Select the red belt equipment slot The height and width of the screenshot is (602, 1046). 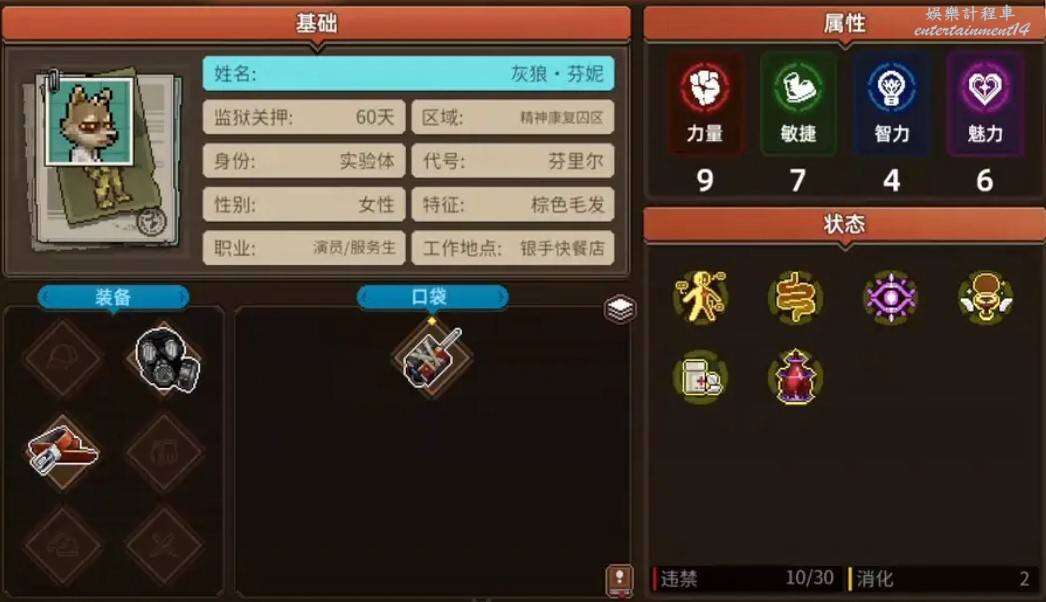coord(63,450)
